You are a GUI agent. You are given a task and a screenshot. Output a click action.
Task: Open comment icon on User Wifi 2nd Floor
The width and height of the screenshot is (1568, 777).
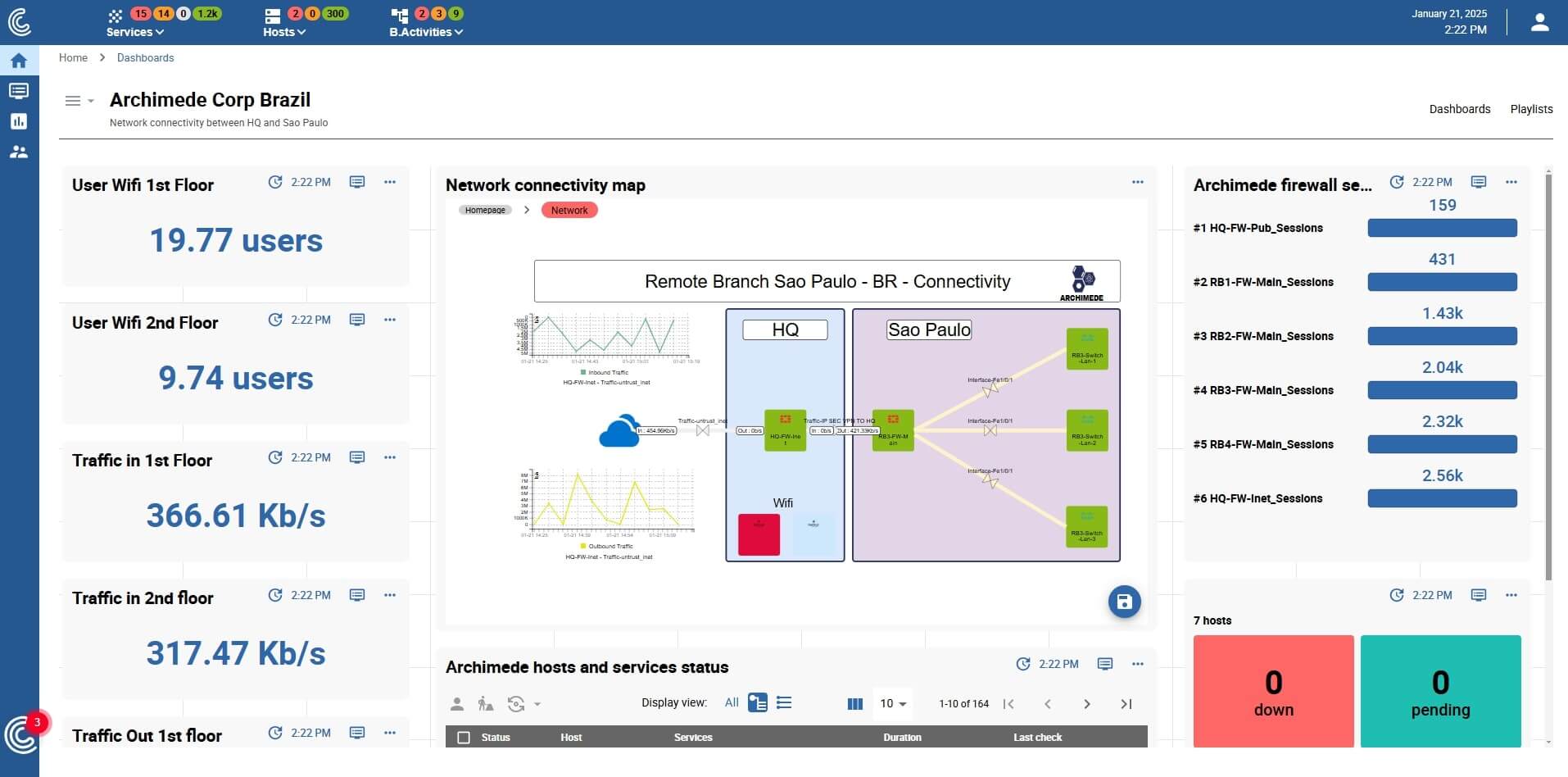[357, 320]
